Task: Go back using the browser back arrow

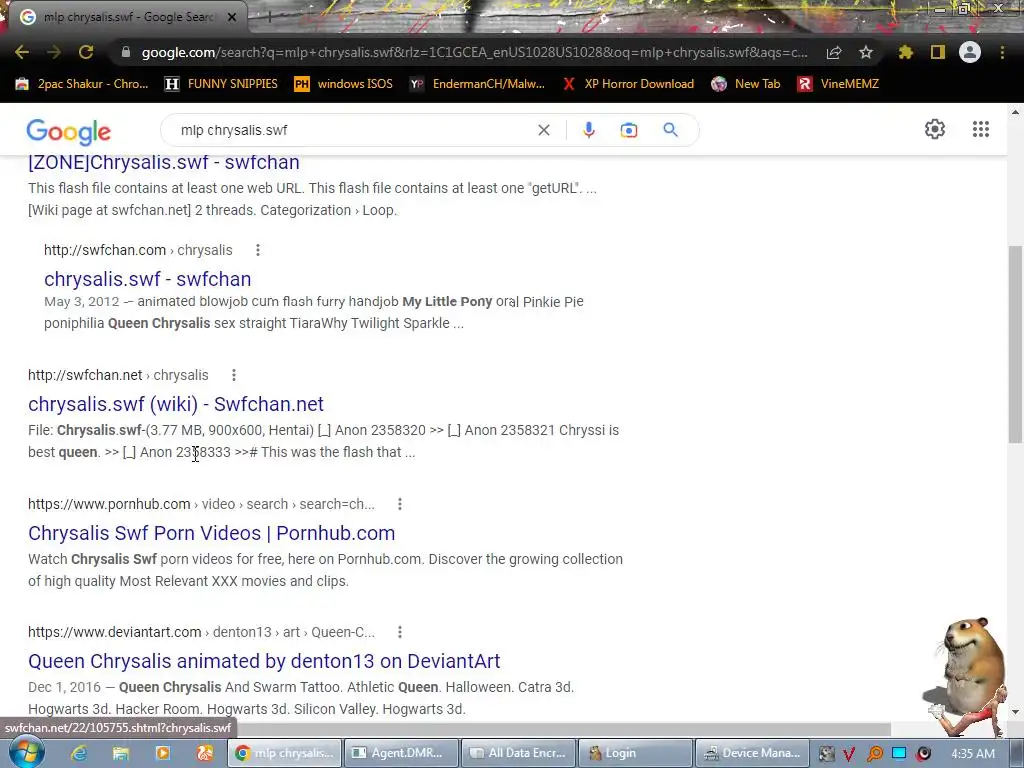Action: (x=22, y=52)
